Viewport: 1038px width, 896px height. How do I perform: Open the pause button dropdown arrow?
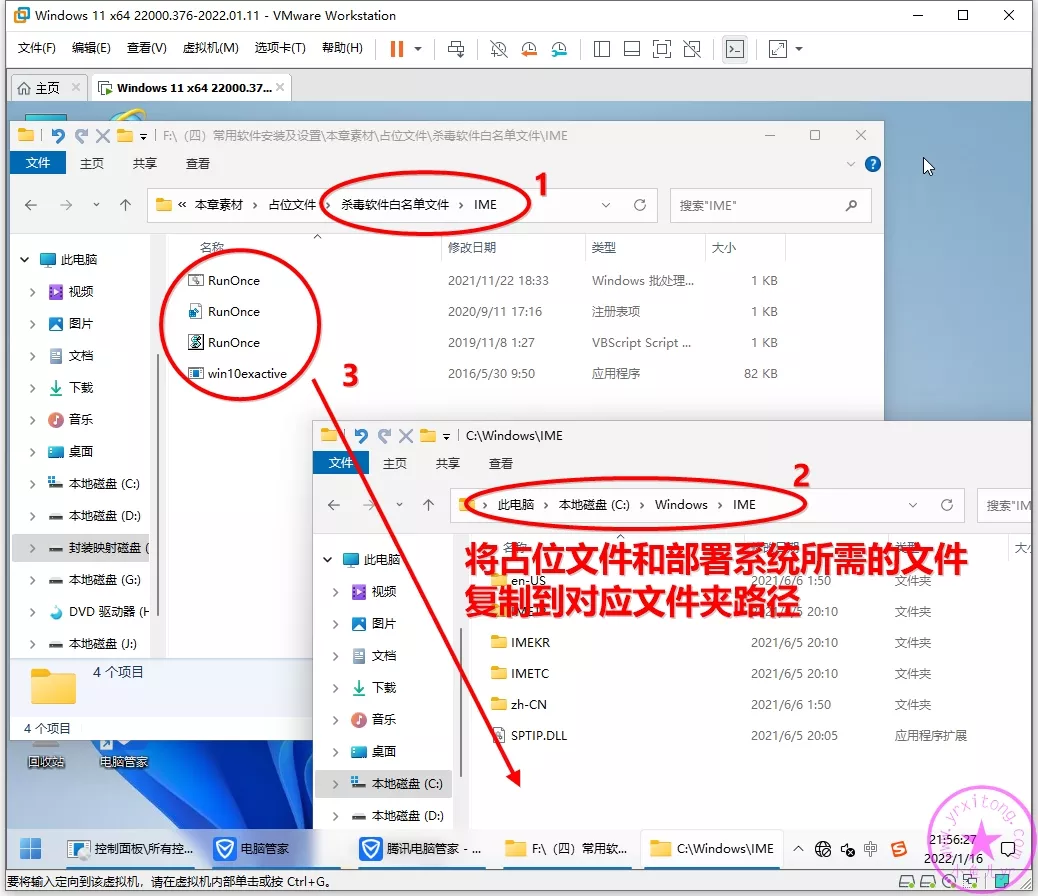point(418,48)
